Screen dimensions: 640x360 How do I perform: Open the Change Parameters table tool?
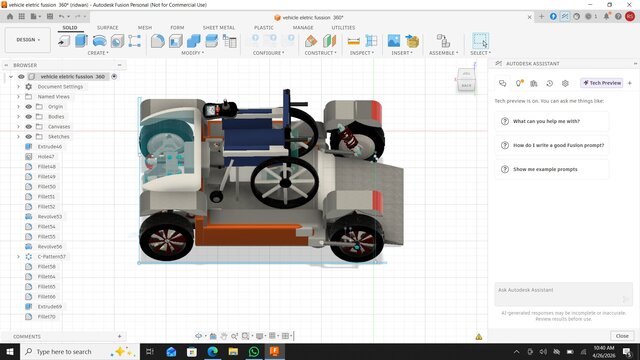click(x=229, y=41)
